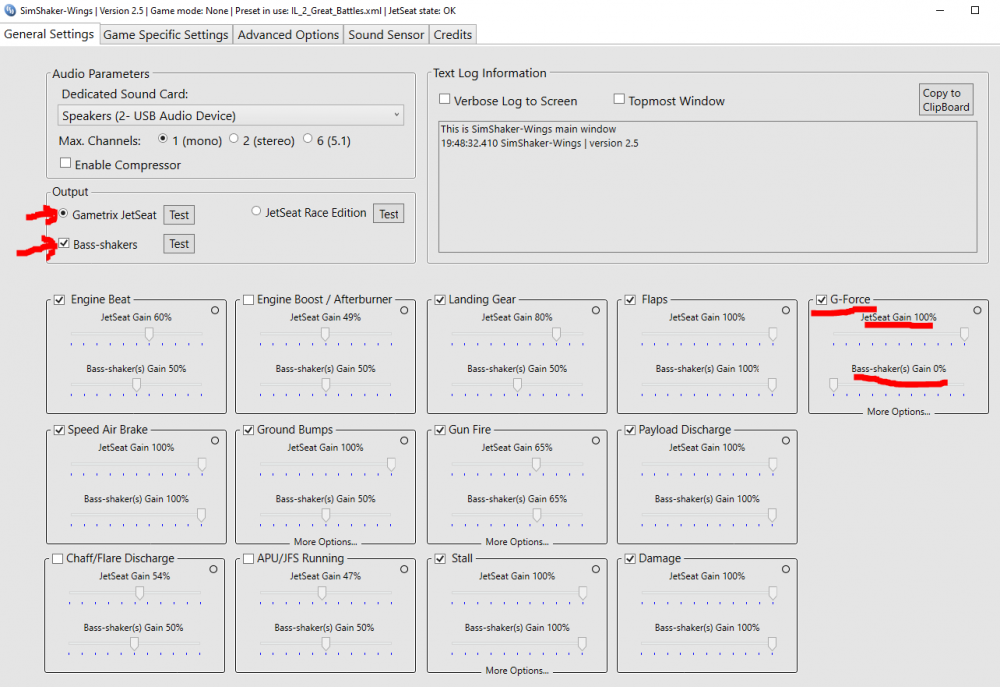Click the round indicator in G-Force group

pos(977,310)
